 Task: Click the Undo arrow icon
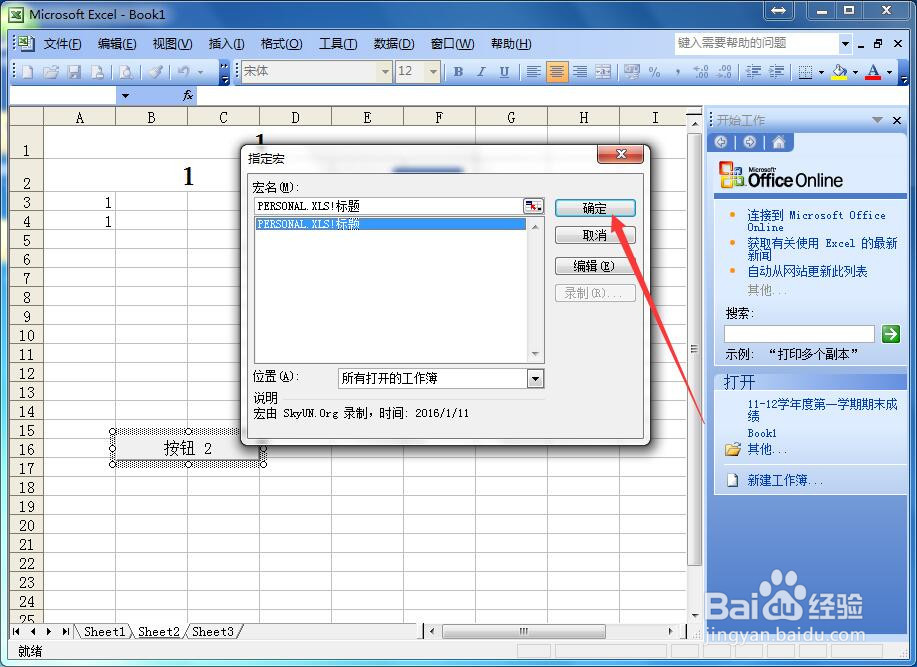(x=184, y=72)
